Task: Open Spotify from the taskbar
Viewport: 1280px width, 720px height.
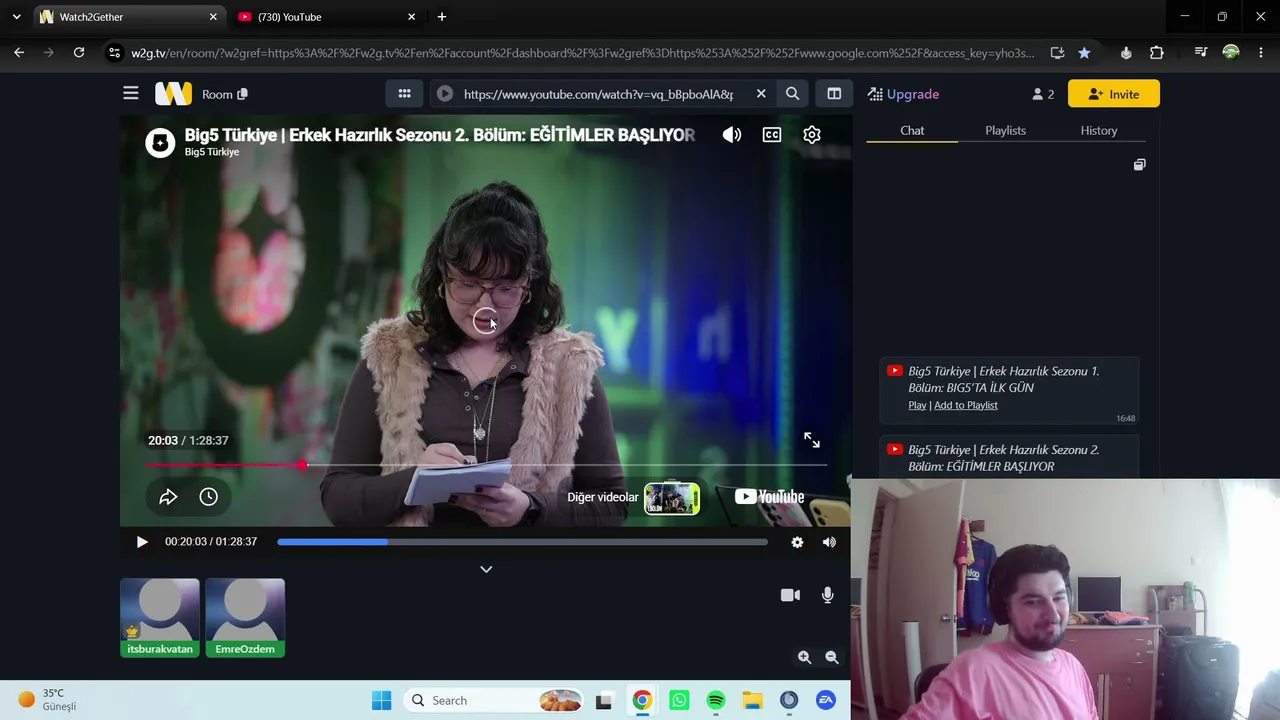Action: click(x=716, y=701)
